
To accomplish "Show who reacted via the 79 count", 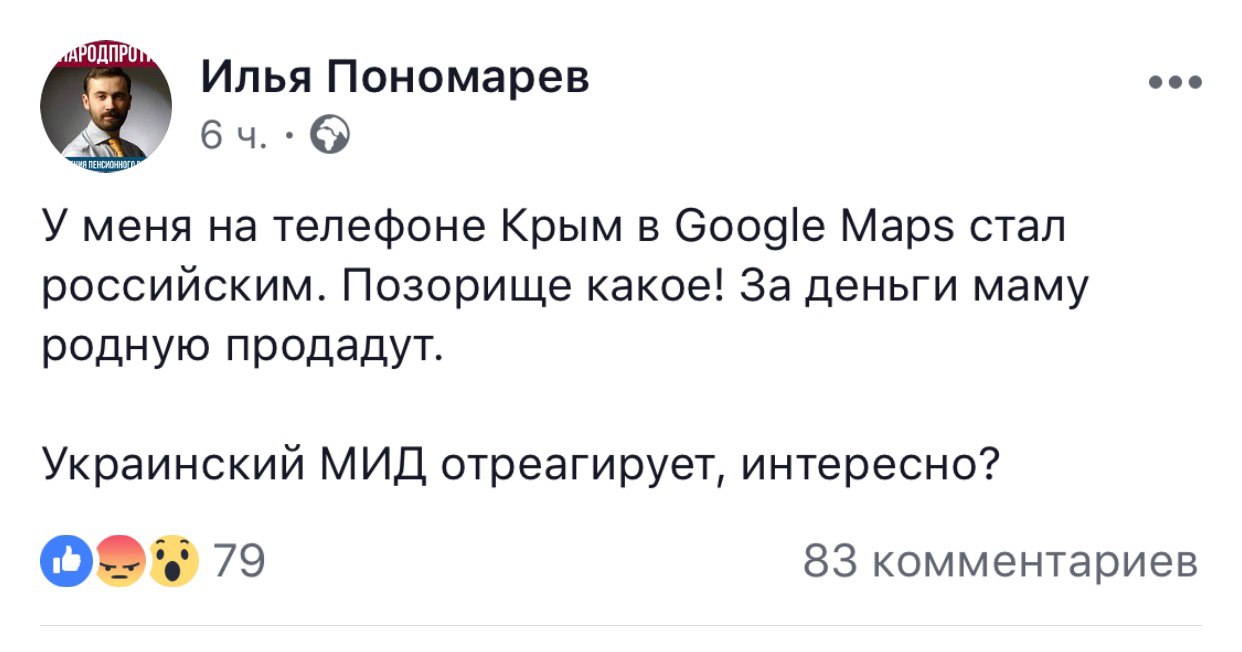I will pos(238,563).
